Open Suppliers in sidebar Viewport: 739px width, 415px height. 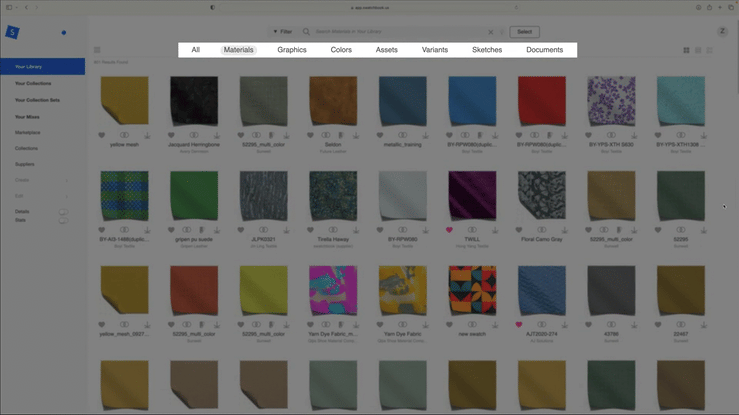click(25, 164)
